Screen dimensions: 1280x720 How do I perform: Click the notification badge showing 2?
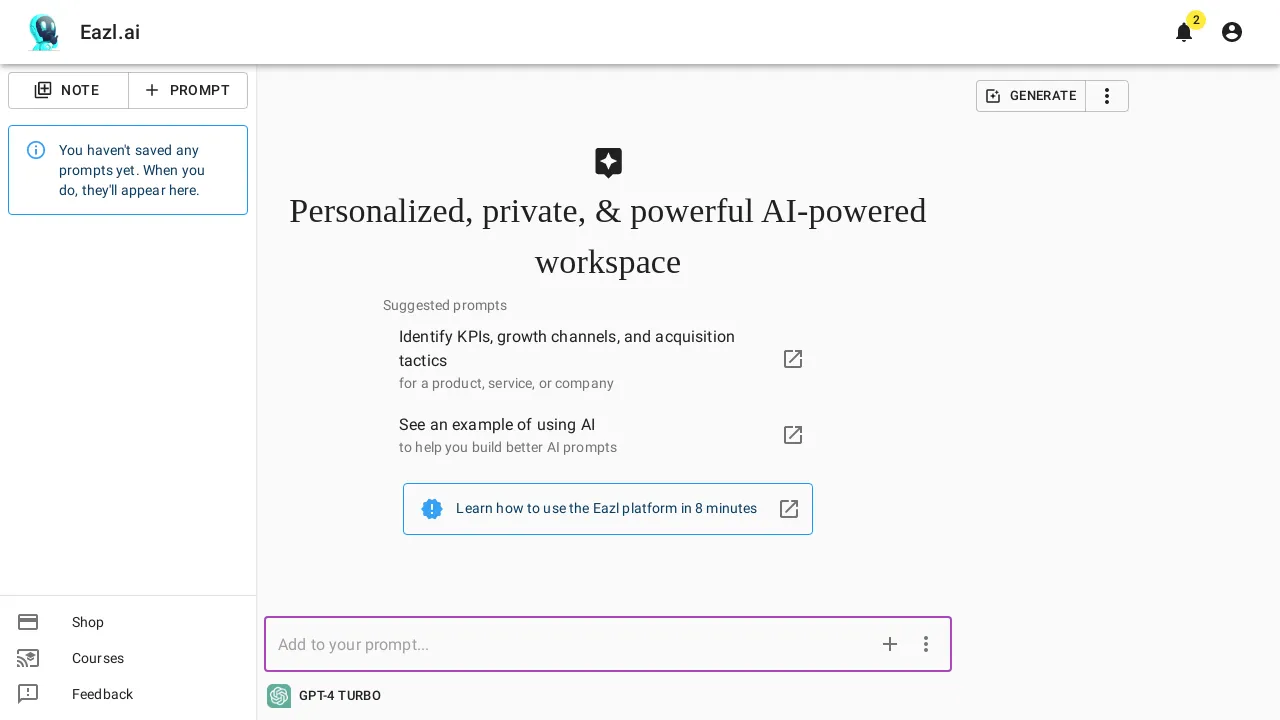1196,20
